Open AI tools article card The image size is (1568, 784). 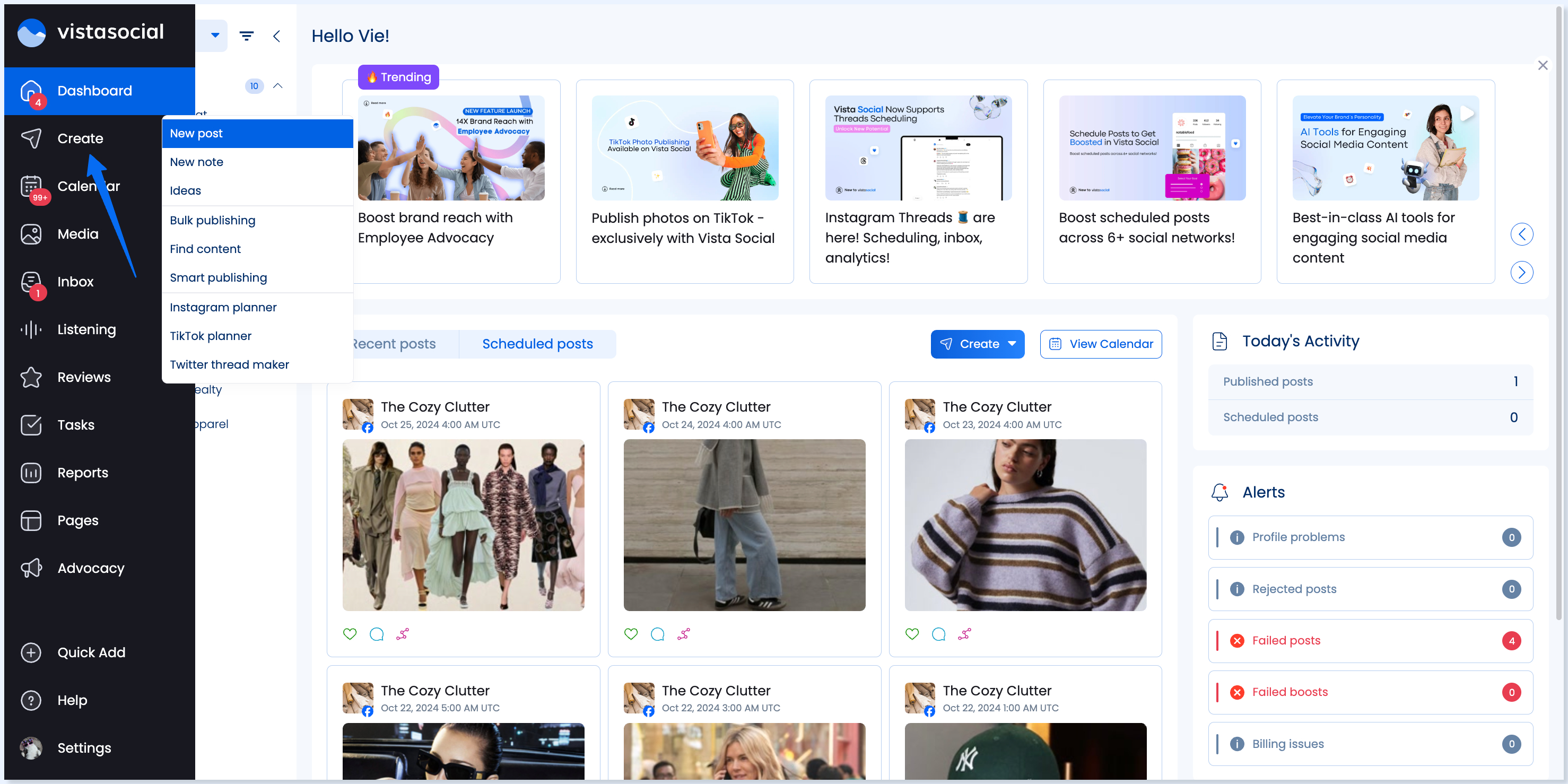(x=1386, y=181)
